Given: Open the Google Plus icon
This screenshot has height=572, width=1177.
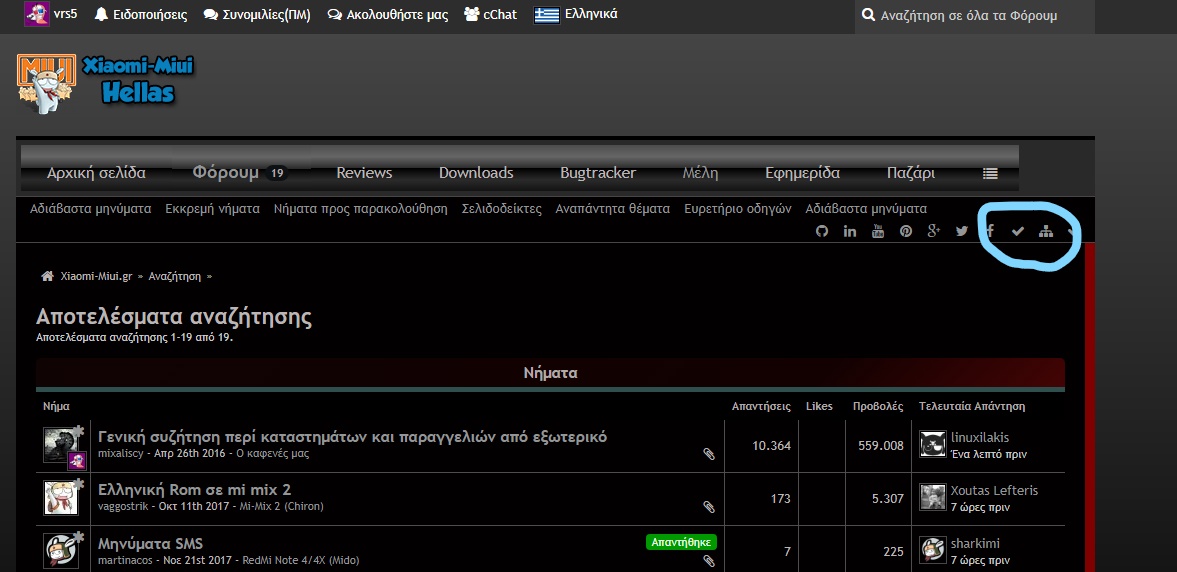Looking at the screenshot, I should [934, 232].
